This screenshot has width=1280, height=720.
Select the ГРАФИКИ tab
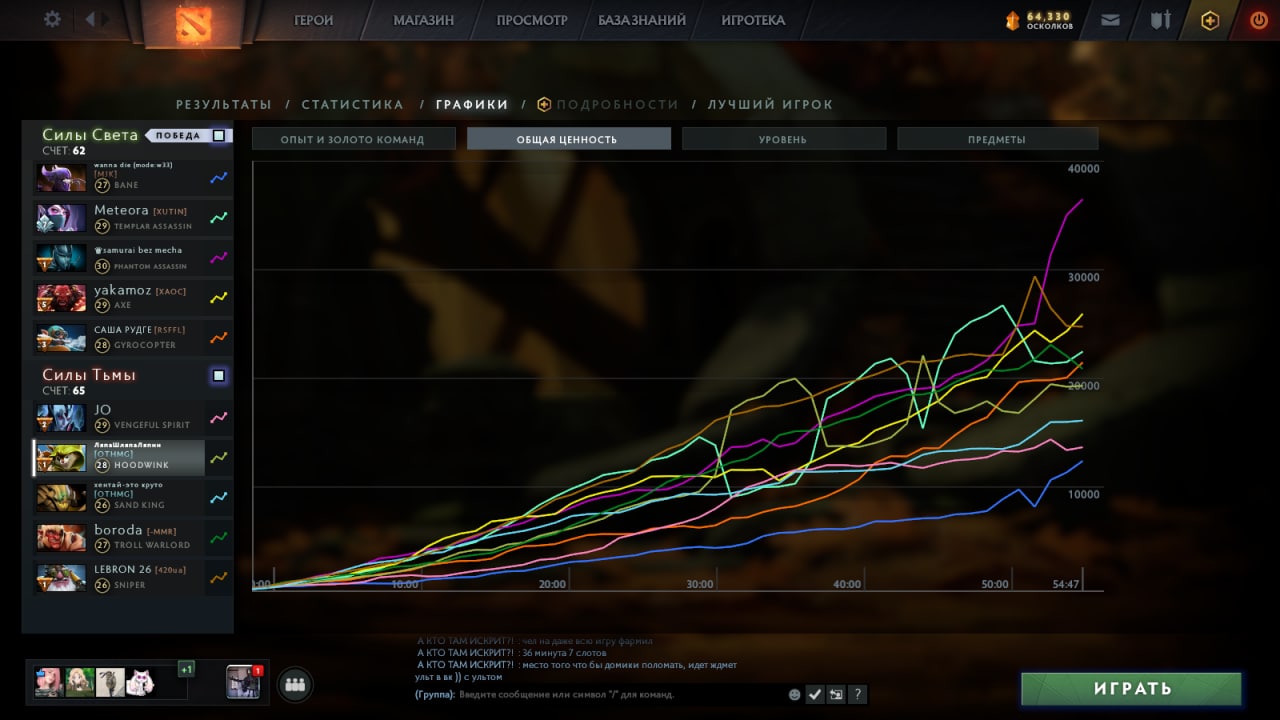tap(472, 105)
